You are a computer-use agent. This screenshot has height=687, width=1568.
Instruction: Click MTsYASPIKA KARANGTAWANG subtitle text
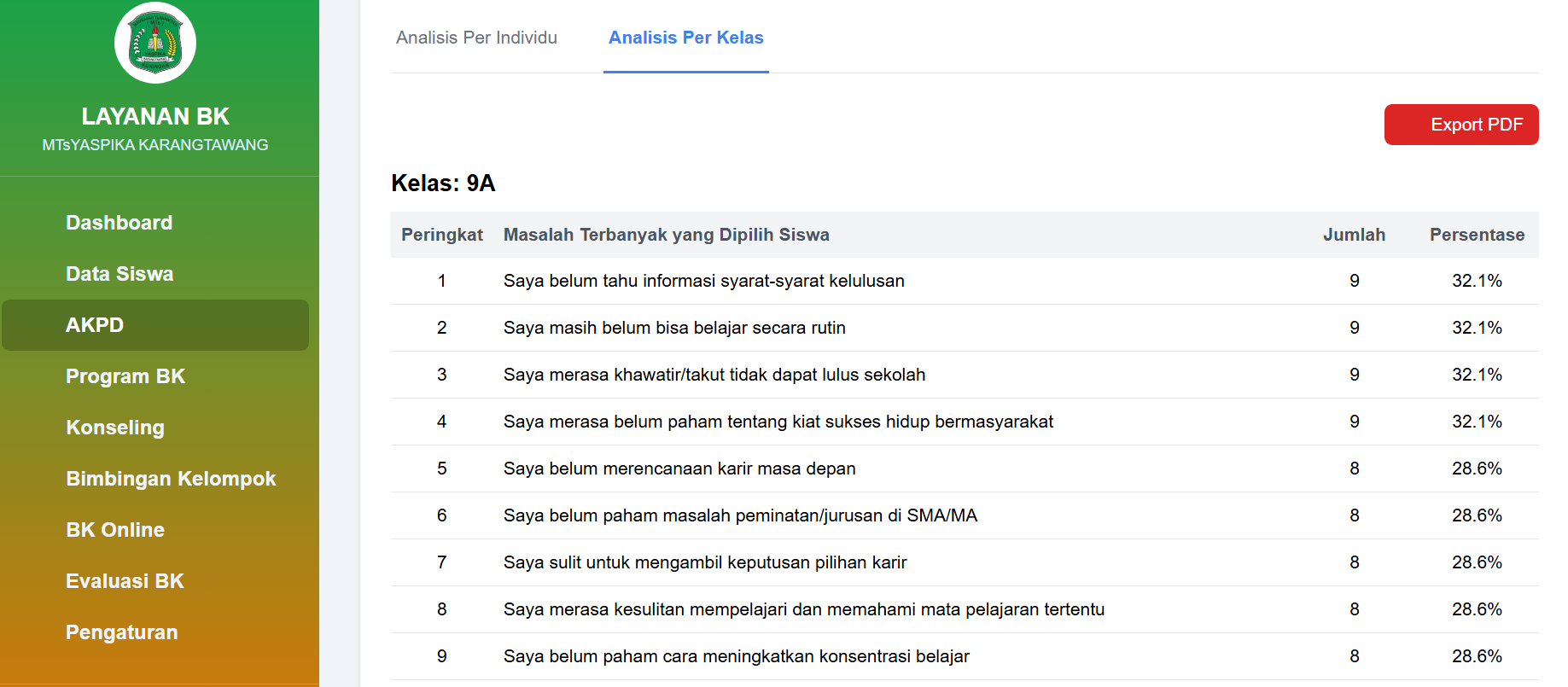pos(155,145)
